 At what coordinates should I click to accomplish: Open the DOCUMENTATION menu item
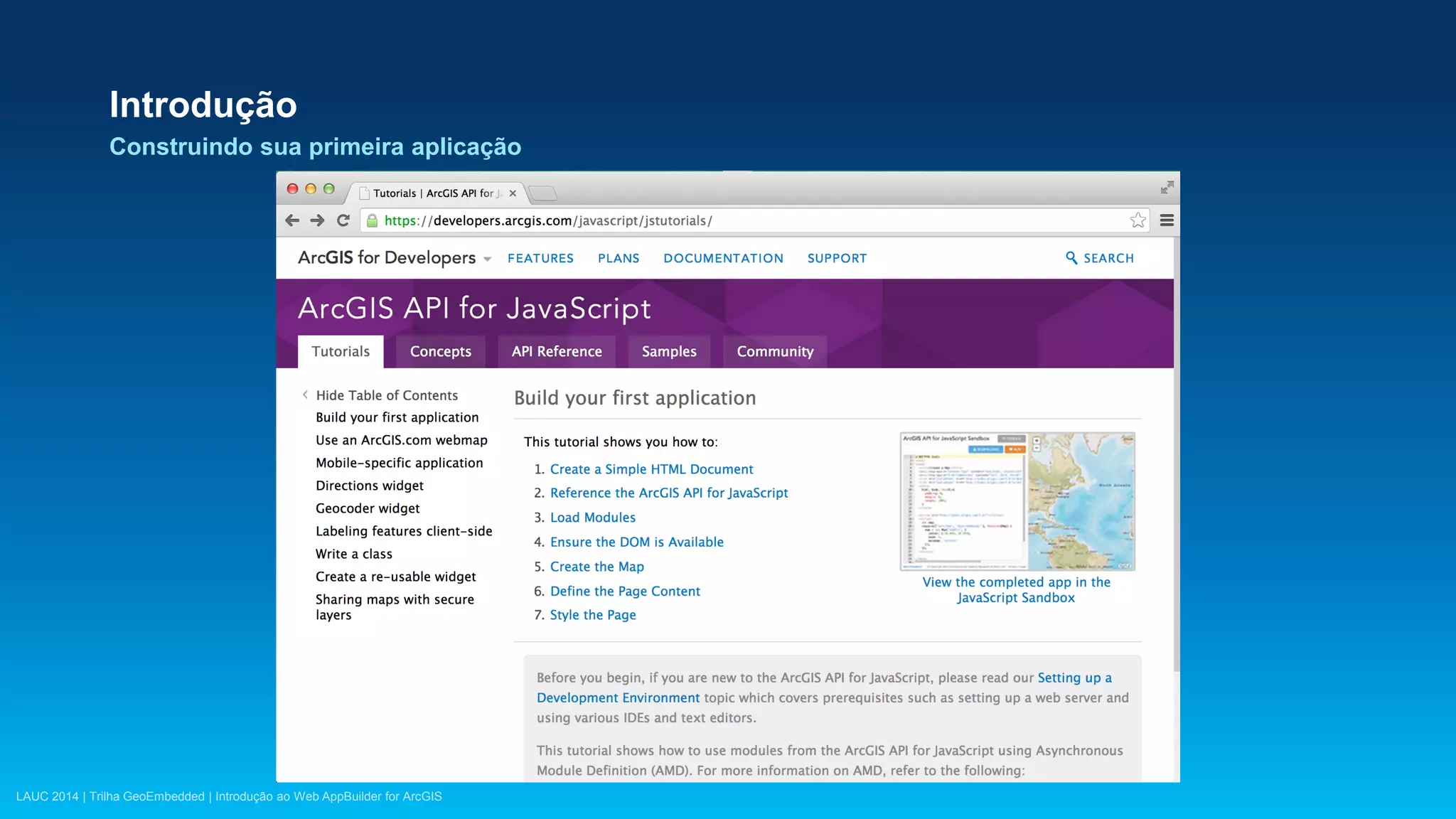pos(723,258)
